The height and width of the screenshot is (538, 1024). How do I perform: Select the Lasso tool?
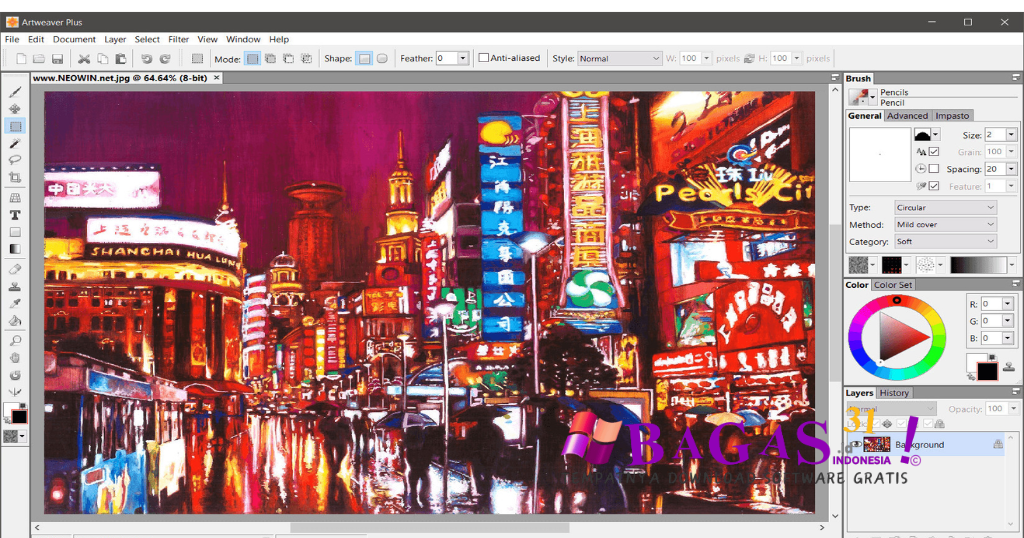click(x=15, y=160)
